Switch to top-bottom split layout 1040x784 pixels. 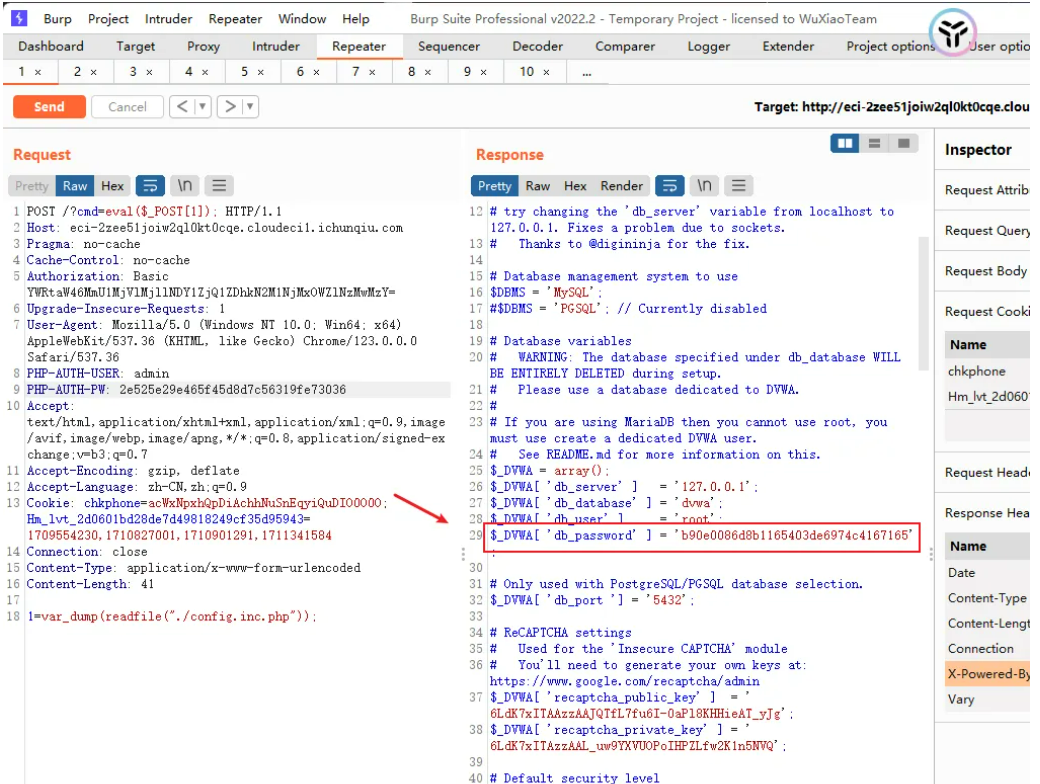(874, 143)
